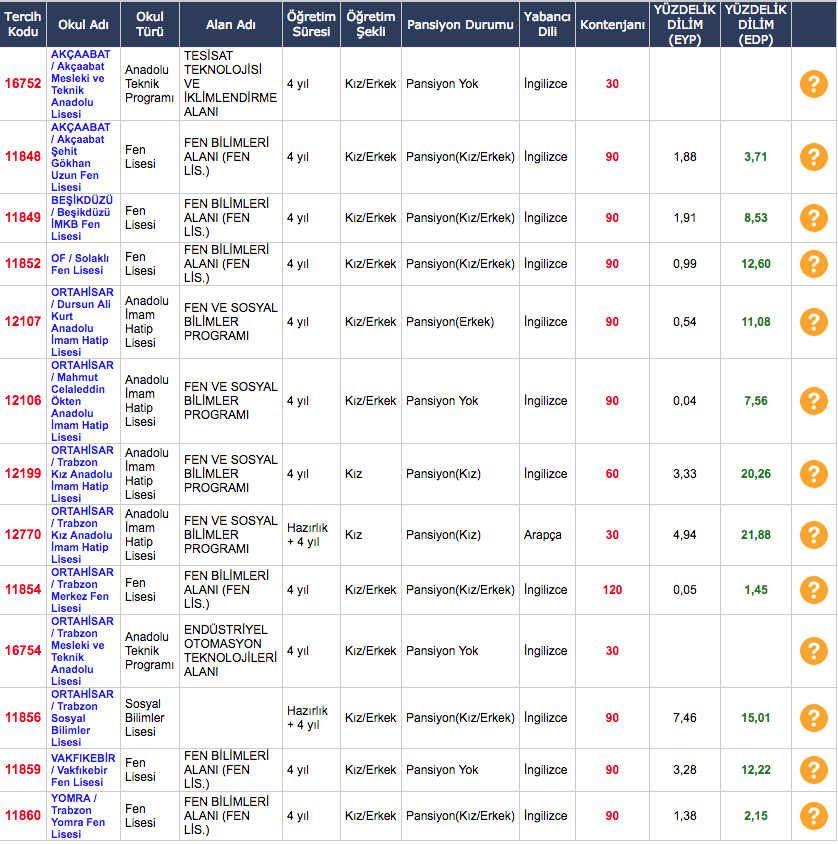Click help icon for Trabzon Merkez Fen Lisesi

point(813,590)
